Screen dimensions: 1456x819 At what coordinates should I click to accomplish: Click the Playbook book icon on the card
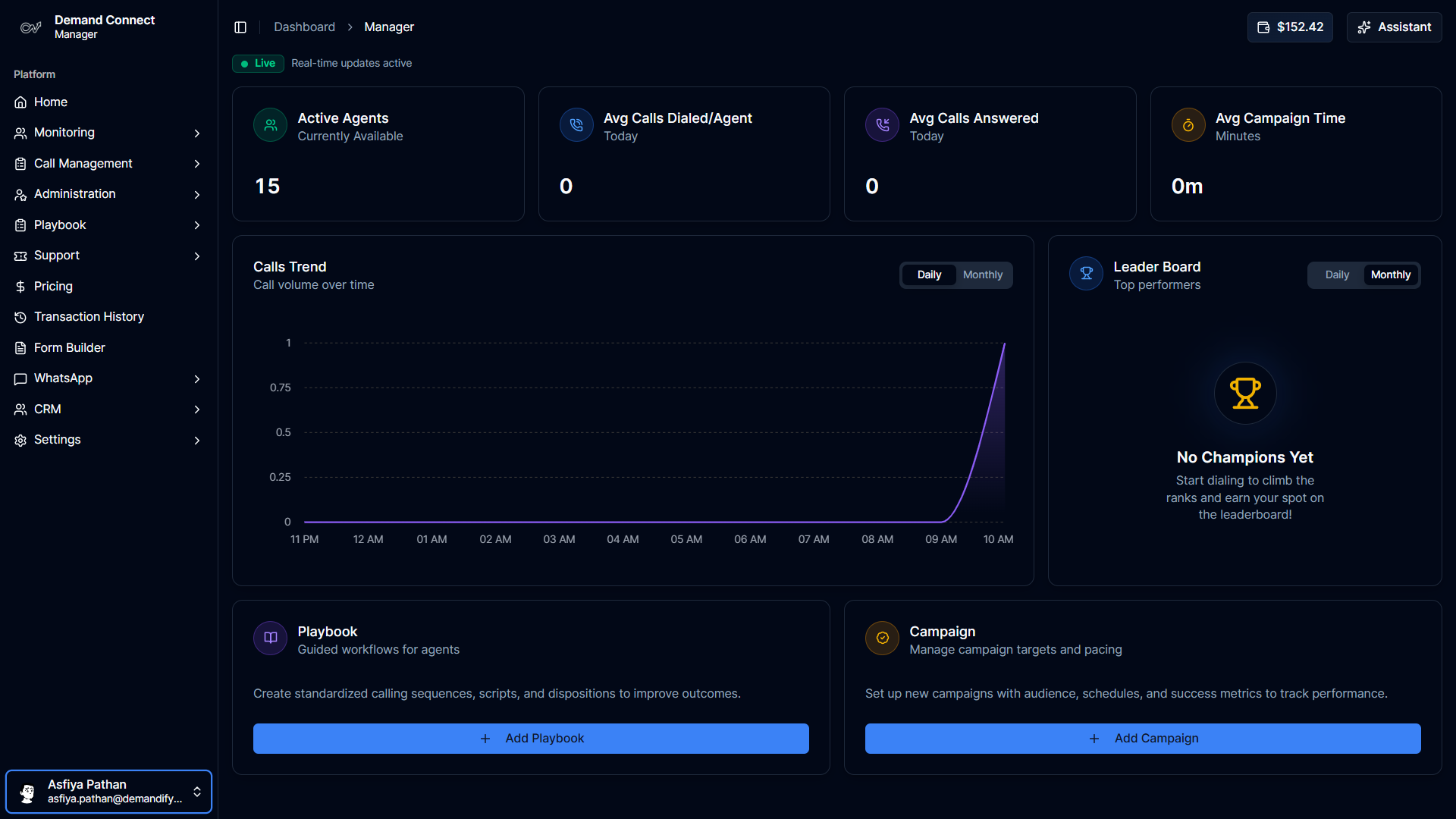[269, 638]
